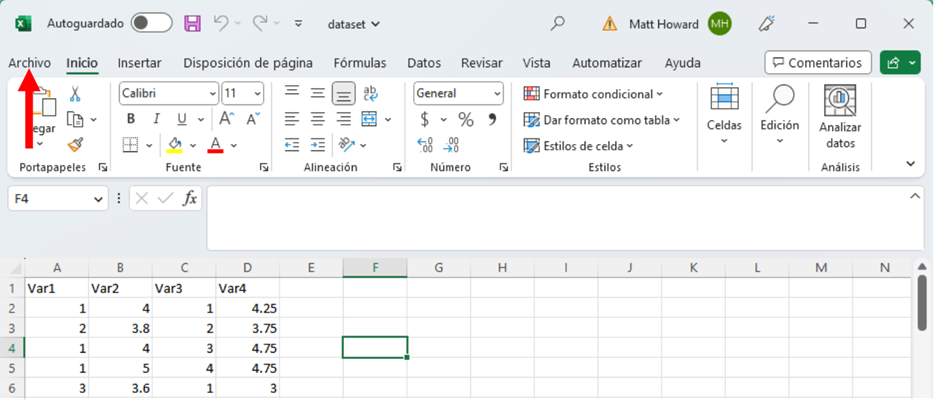Image resolution: width=934 pixels, height=400 pixels.
Task: Click the Wrap Text icon
Action: (x=370, y=93)
